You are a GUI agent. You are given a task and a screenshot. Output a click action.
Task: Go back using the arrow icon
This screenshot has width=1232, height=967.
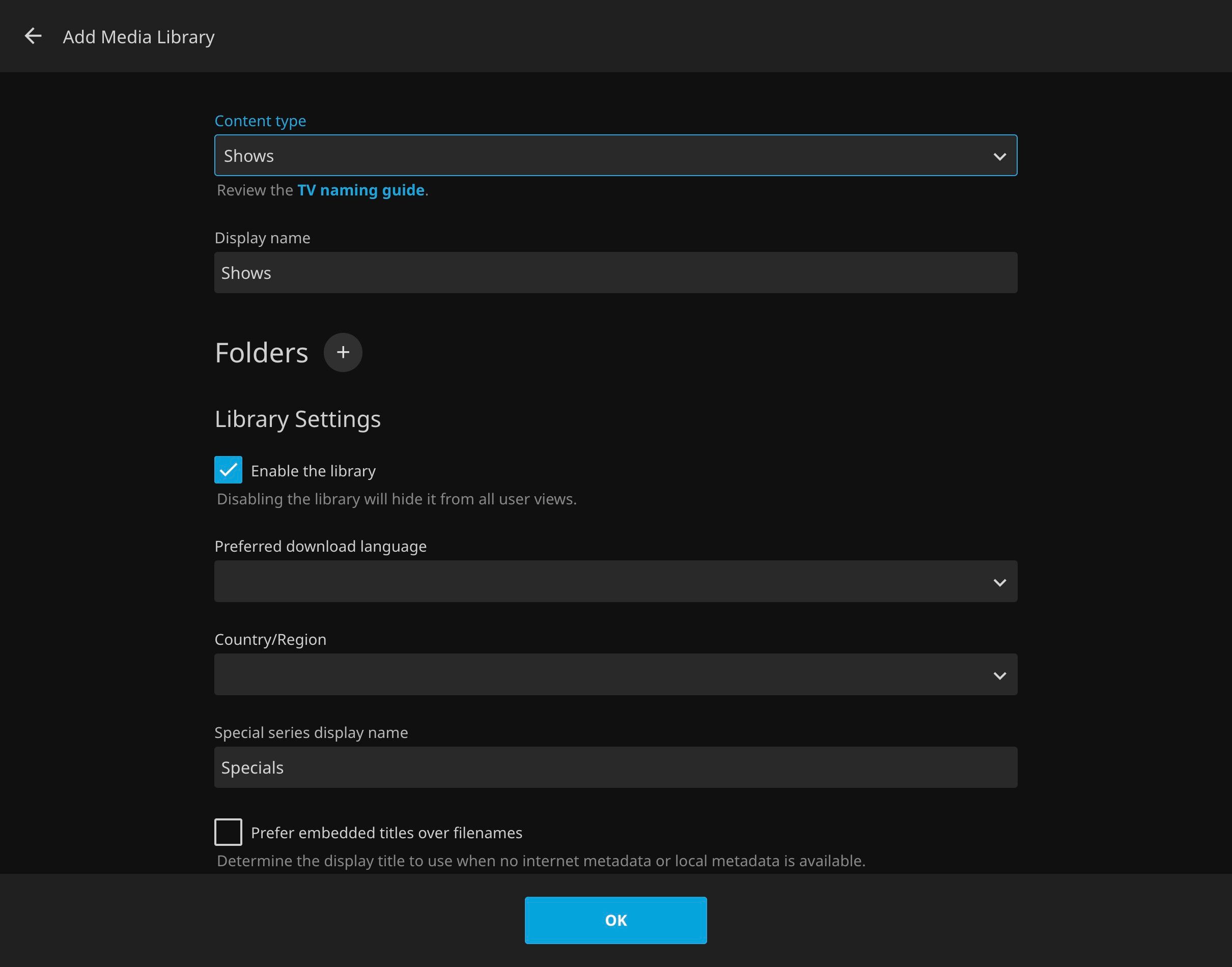point(33,36)
